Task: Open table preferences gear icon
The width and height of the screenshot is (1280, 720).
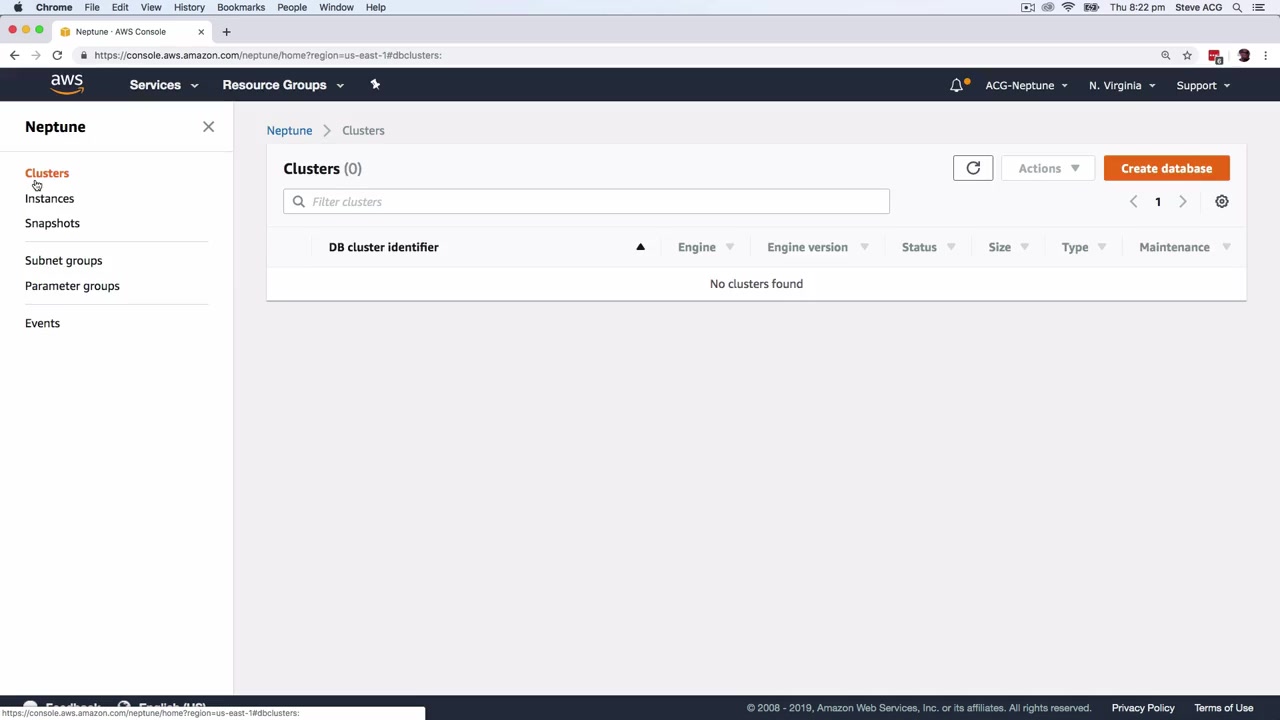Action: tap(1221, 202)
